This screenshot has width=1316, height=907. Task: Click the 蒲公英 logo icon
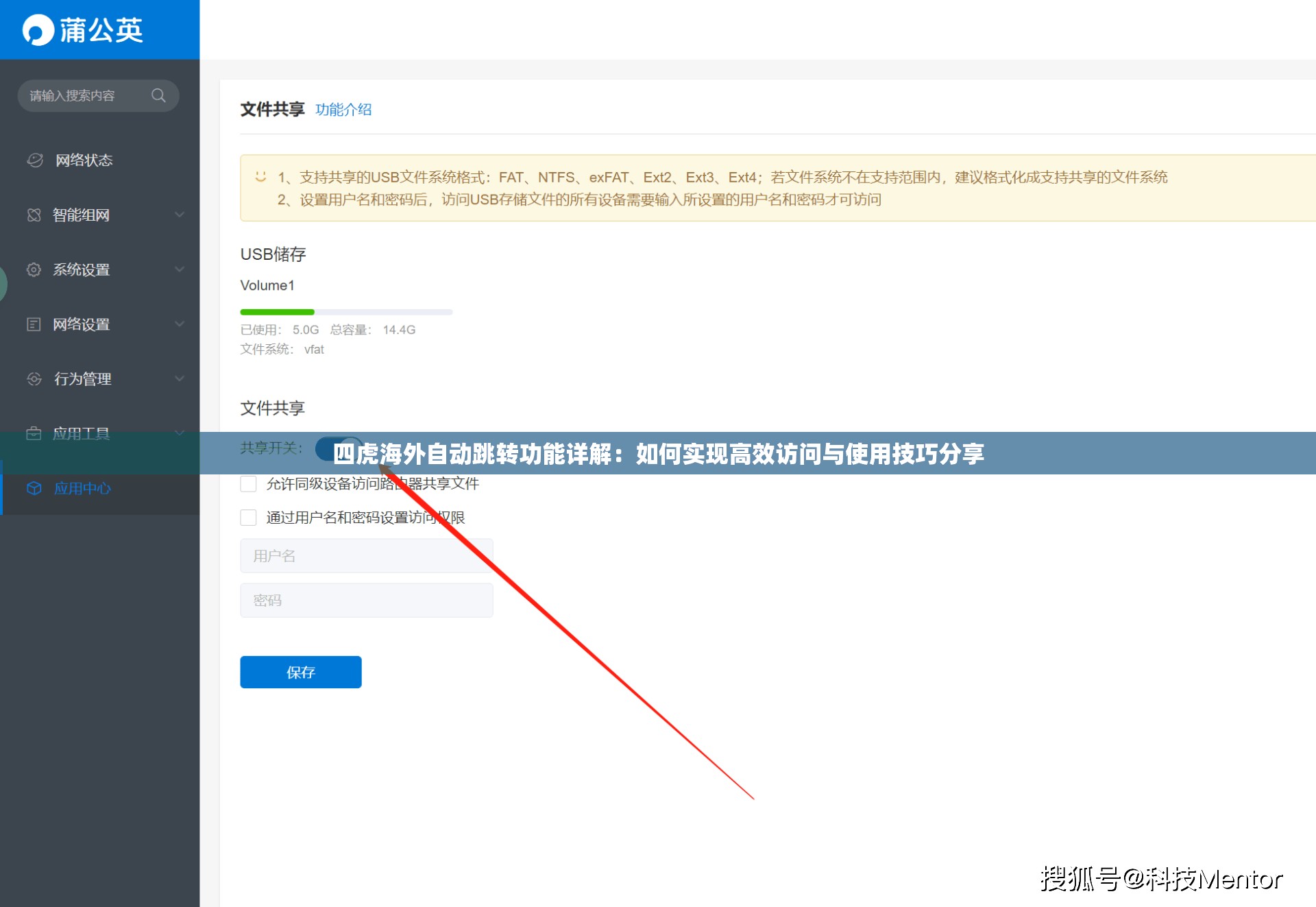tap(38, 29)
